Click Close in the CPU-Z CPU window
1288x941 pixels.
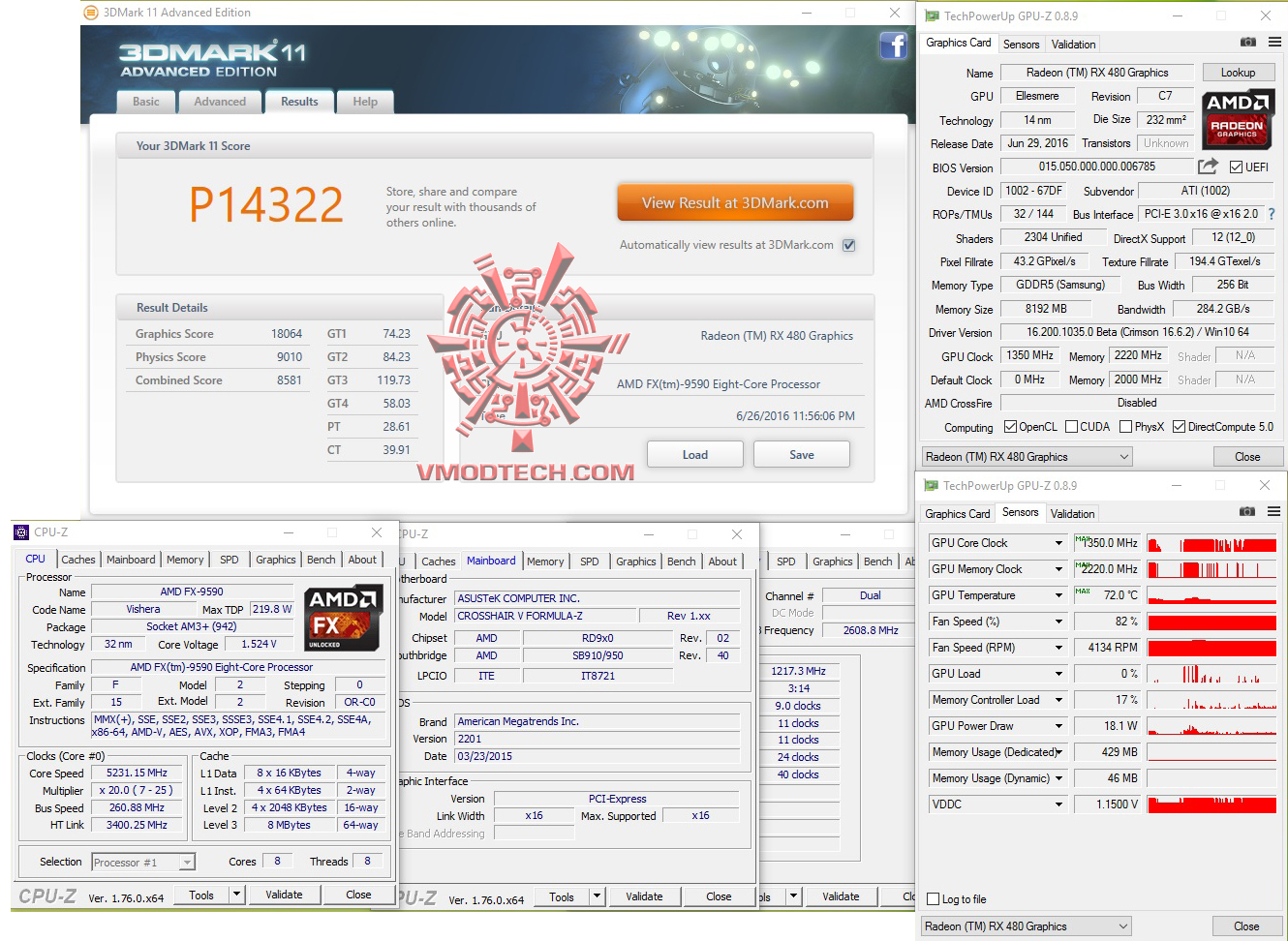click(358, 895)
